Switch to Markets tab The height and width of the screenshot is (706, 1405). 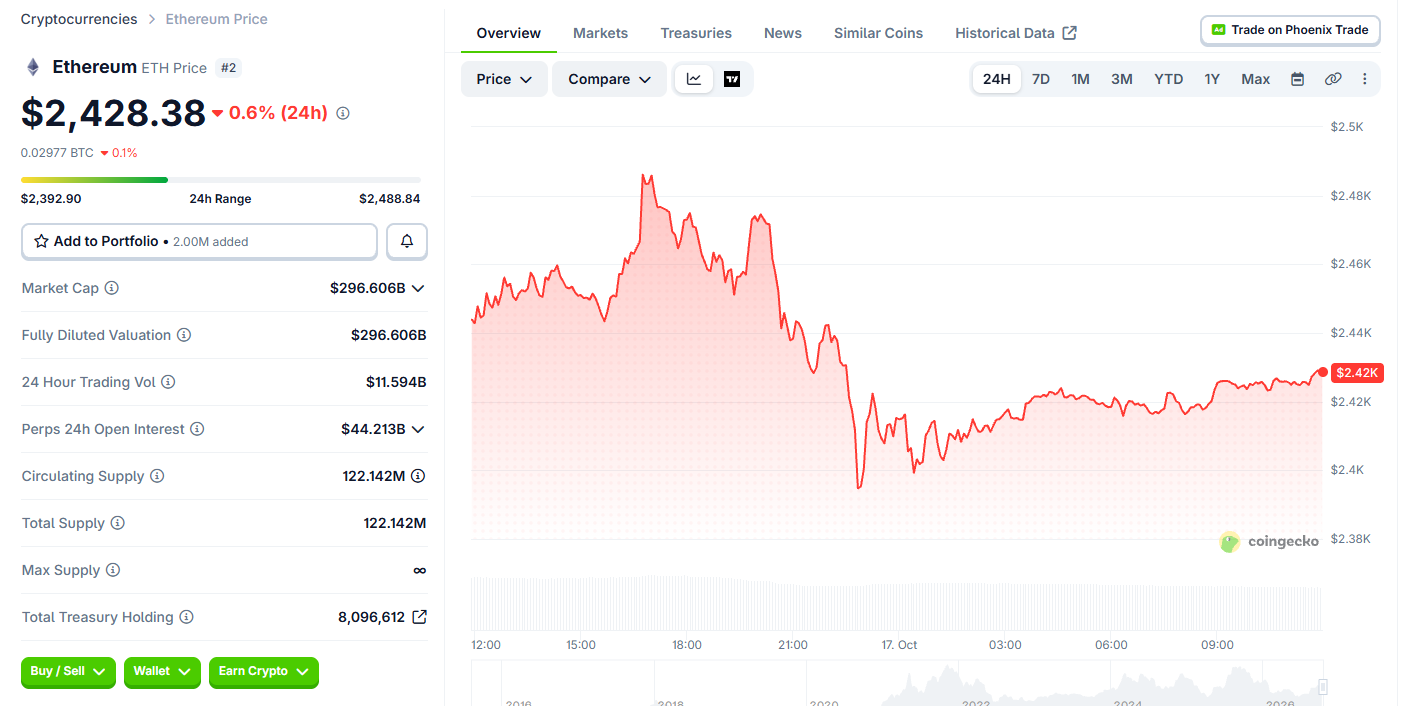[x=600, y=33]
